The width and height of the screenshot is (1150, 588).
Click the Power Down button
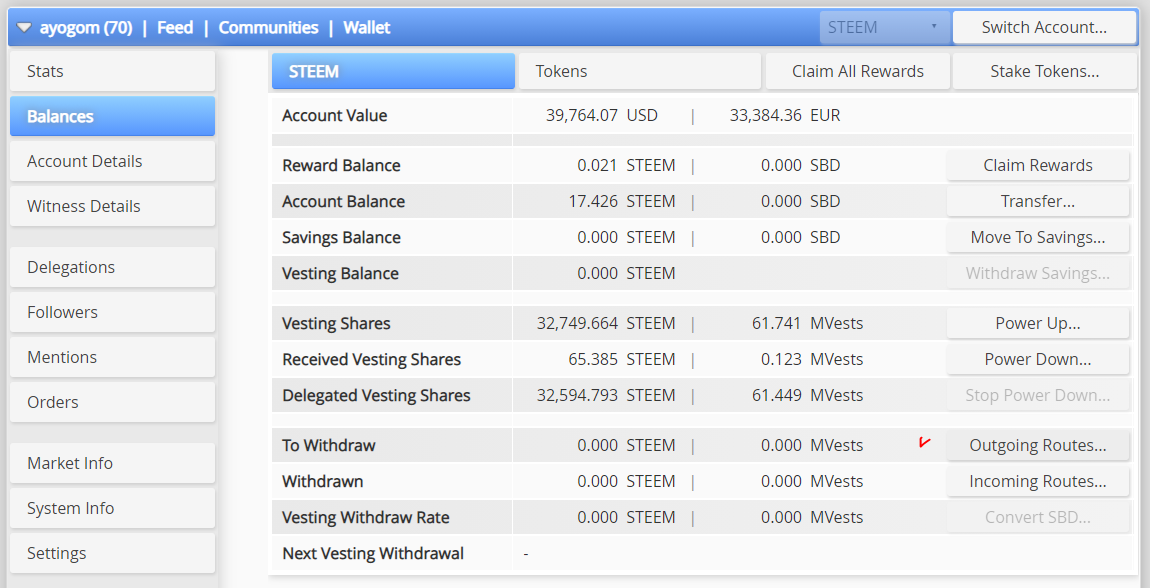point(1038,359)
